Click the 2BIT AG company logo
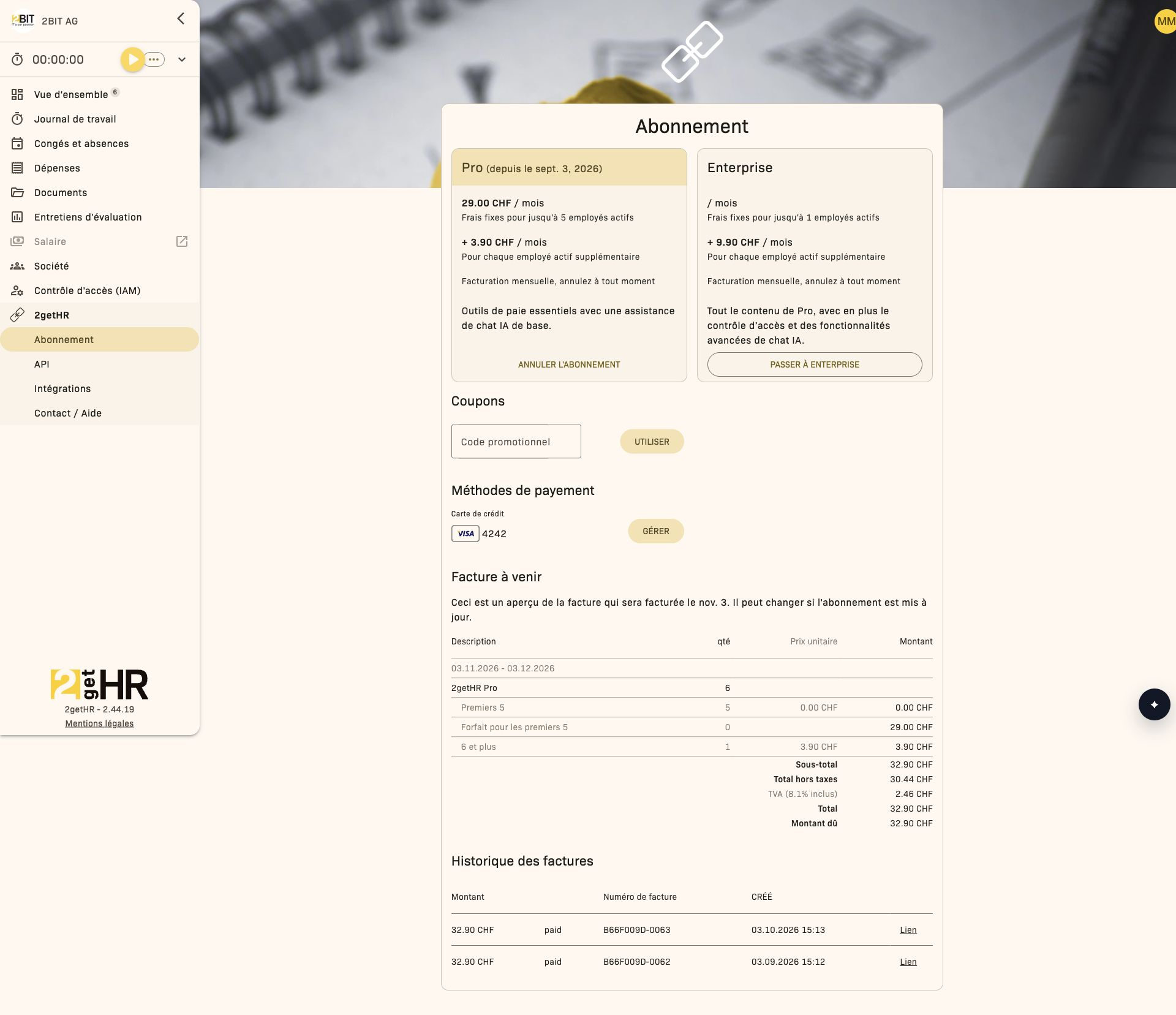Image resolution: width=1176 pixels, height=1015 pixels. 23,20
